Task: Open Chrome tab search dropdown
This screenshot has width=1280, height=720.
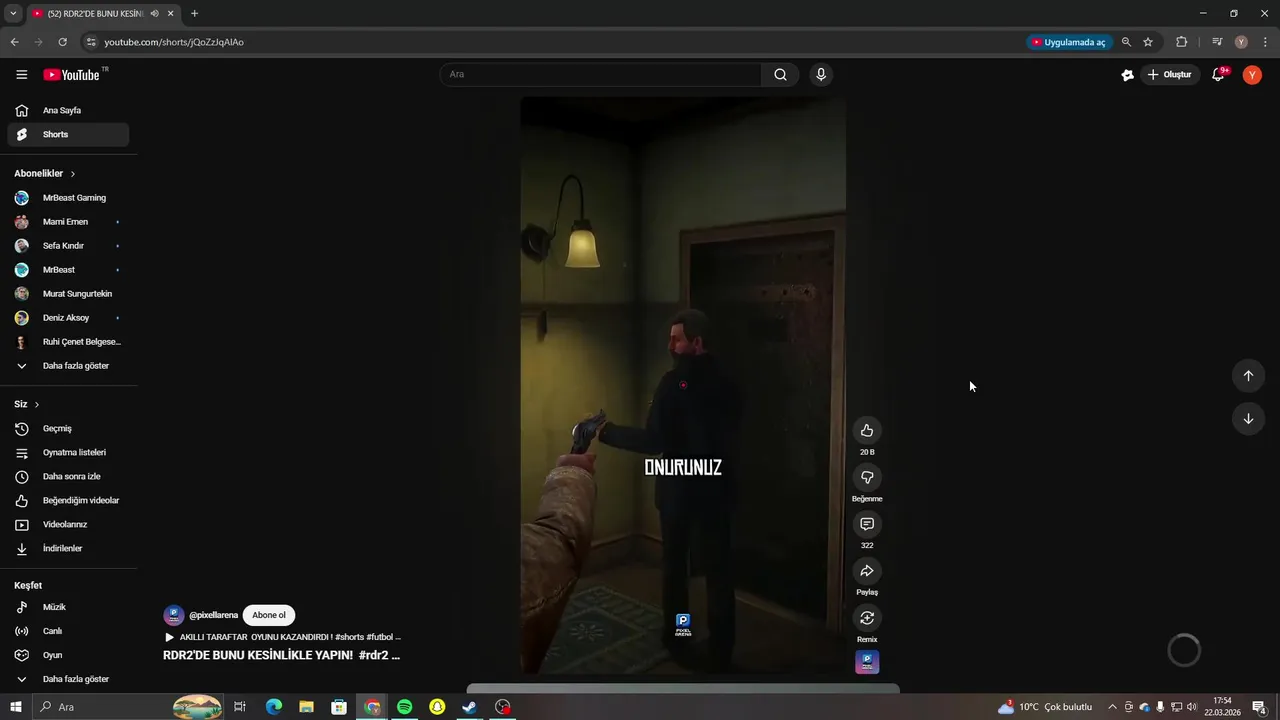Action: point(13,14)
